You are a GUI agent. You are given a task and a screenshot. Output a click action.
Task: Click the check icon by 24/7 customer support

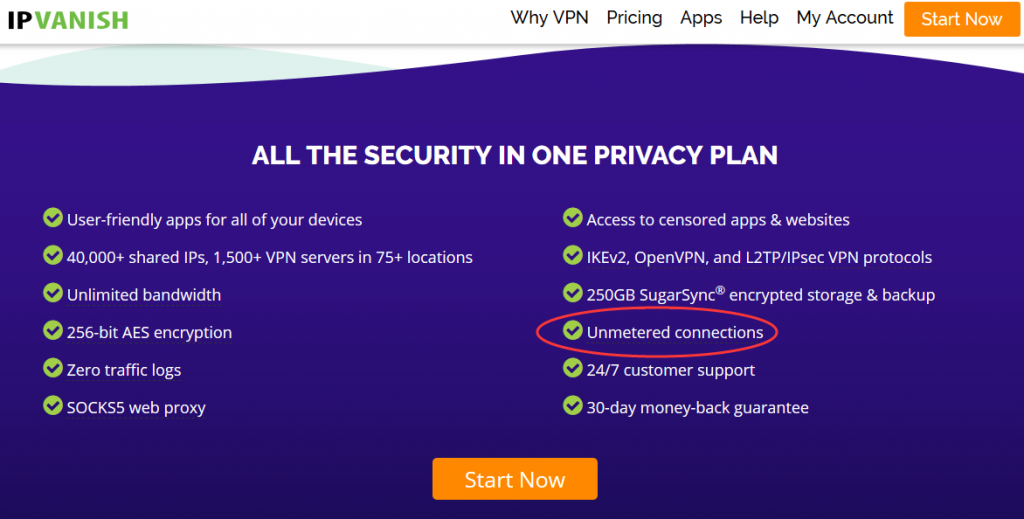coord(573,368)
